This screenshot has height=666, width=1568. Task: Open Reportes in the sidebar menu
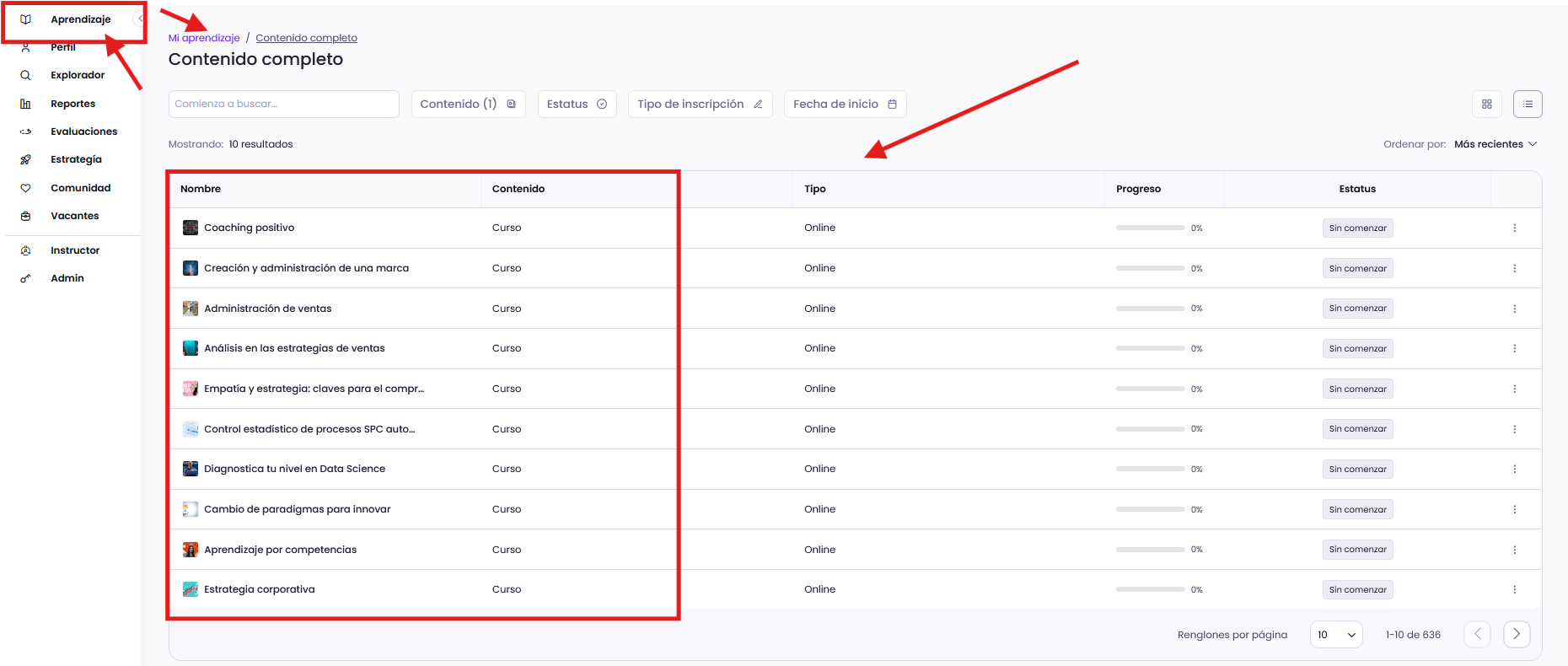click(x=72, y=104)
